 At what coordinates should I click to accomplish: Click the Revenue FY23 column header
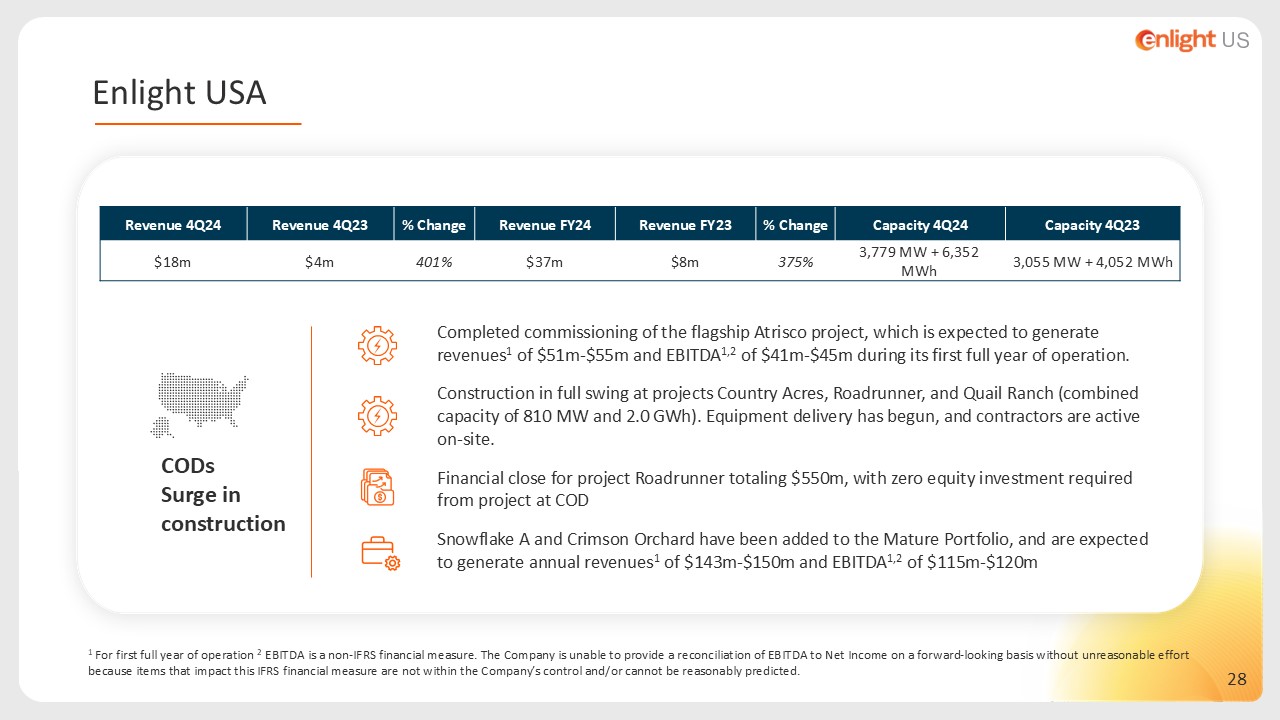point(685,225)
